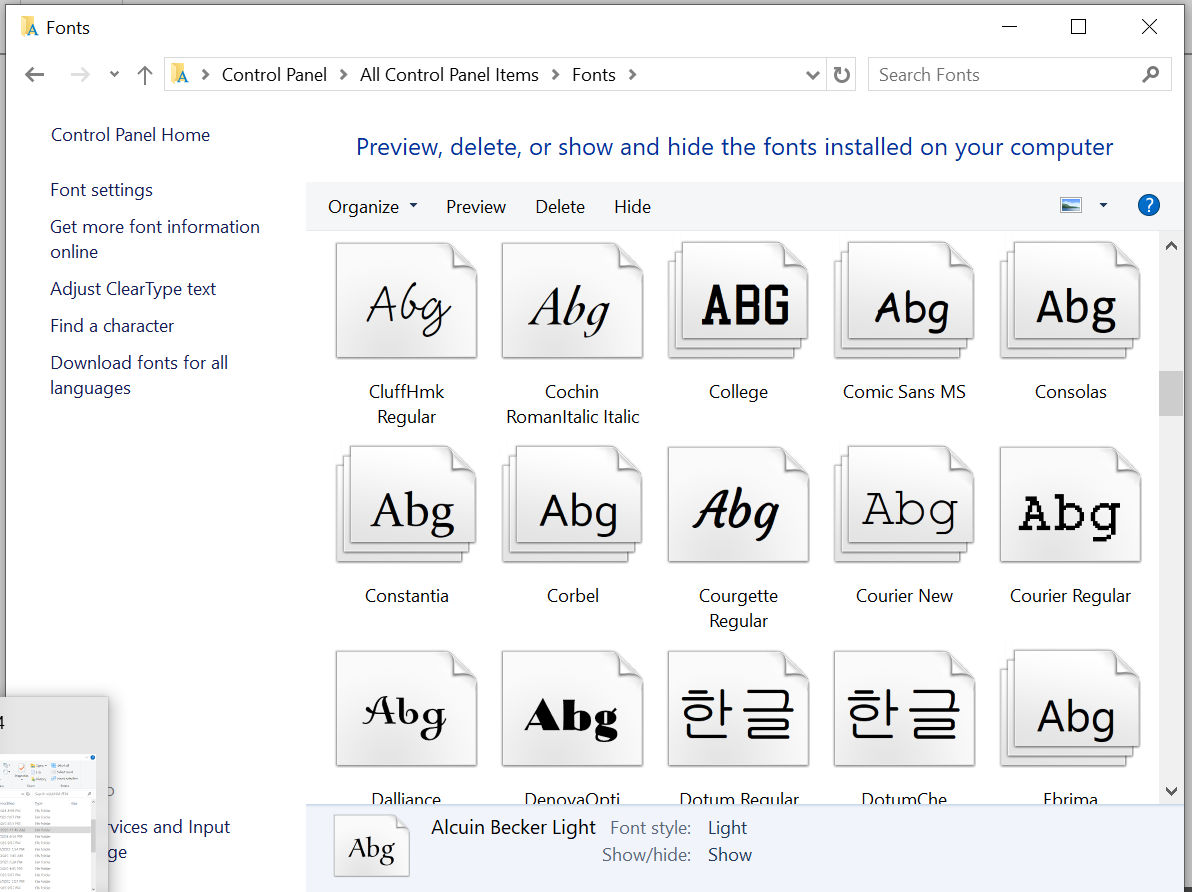Image resolution: width=1192 pixels, height=892 pixels.
Task: Select the Ebrima font icon
Action: [1070, 708]
